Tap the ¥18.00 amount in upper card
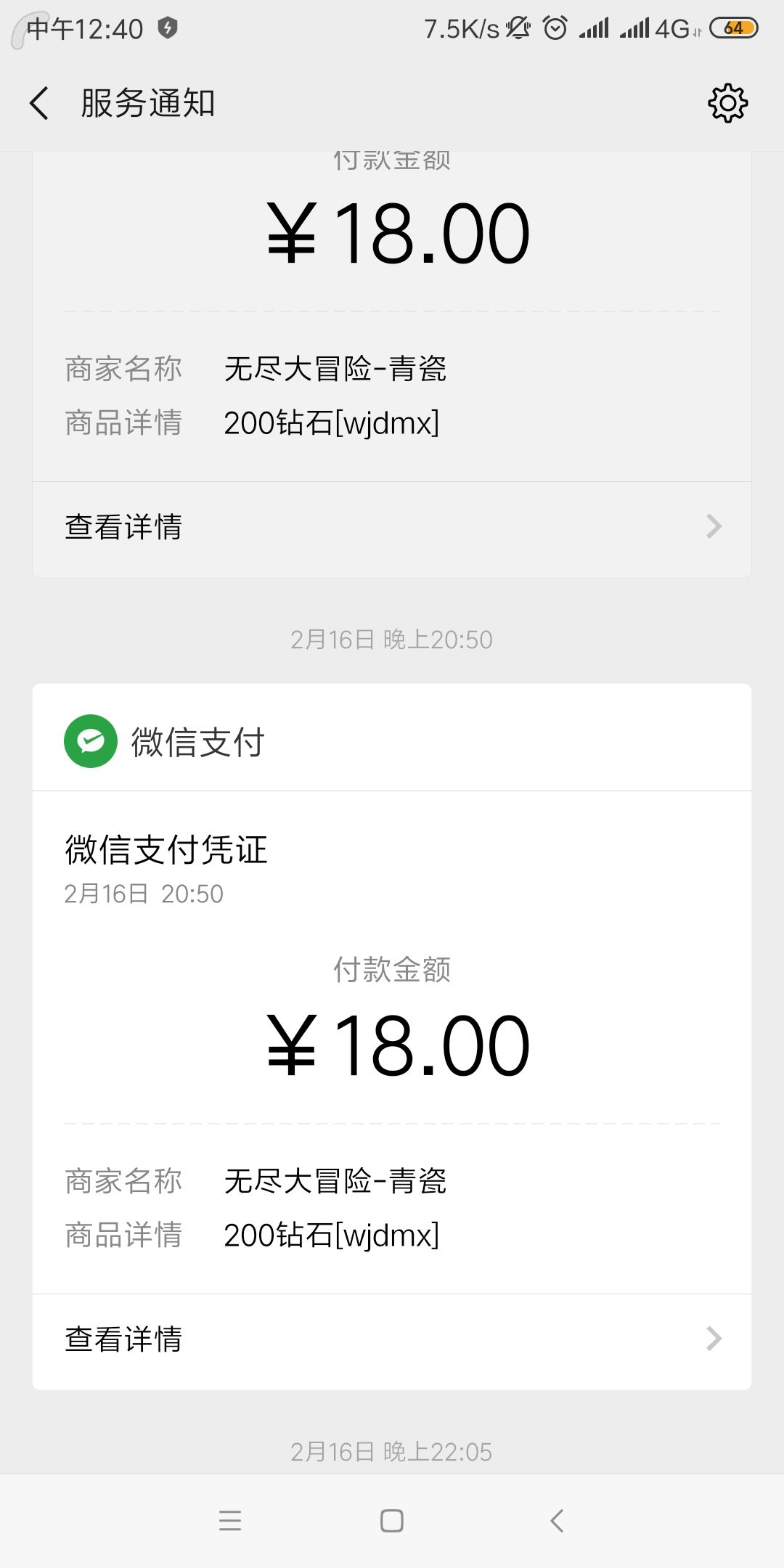784x1568 pixels. coord(398,234)
